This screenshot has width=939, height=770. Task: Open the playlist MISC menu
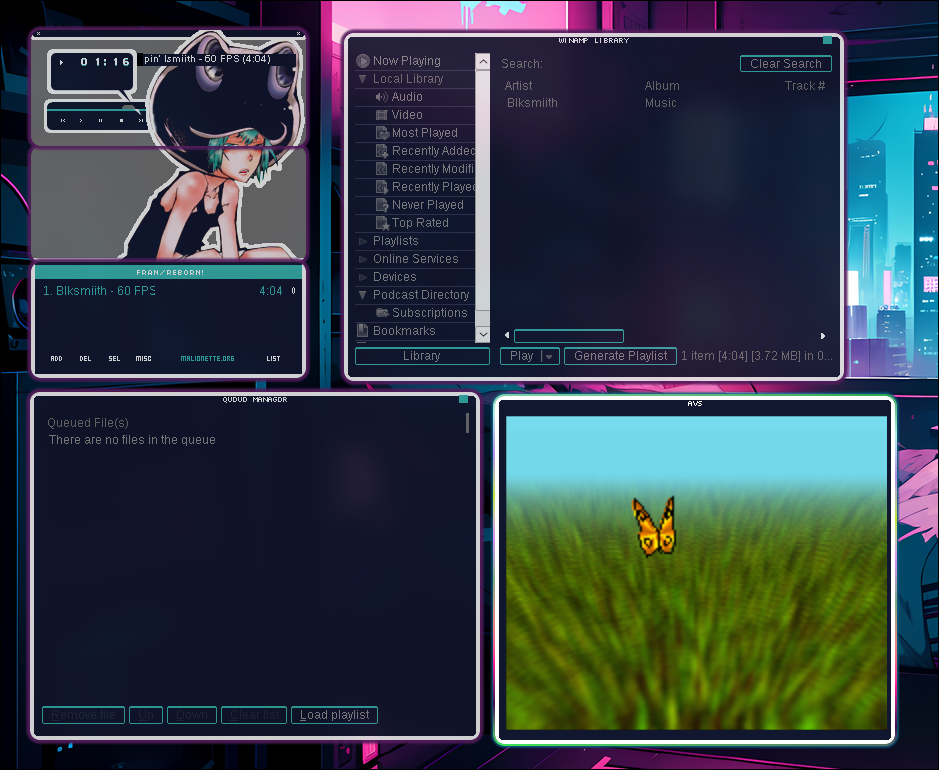click(143, 359)
